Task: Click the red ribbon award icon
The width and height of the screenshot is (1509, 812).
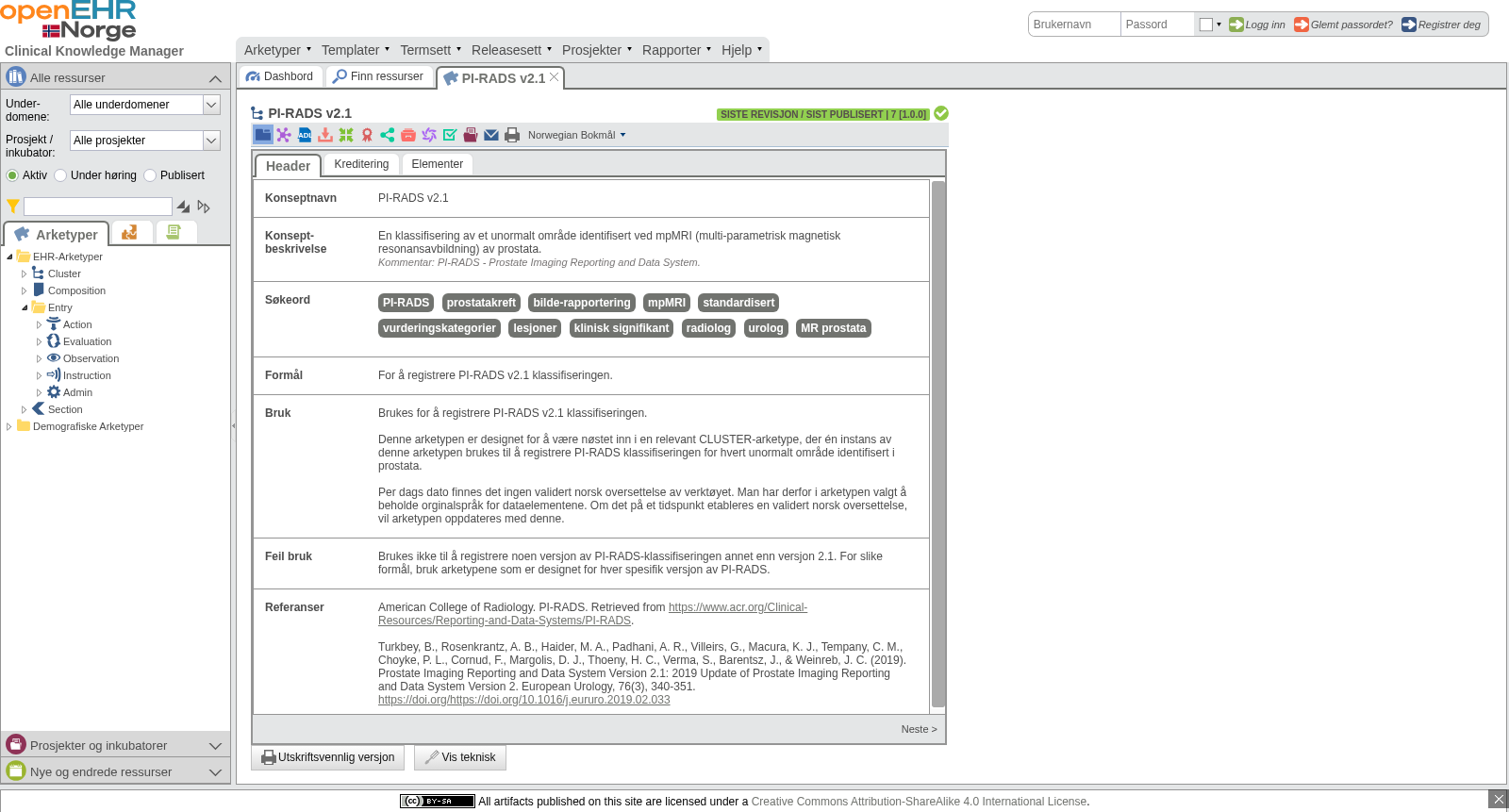Action: point(367,135)
